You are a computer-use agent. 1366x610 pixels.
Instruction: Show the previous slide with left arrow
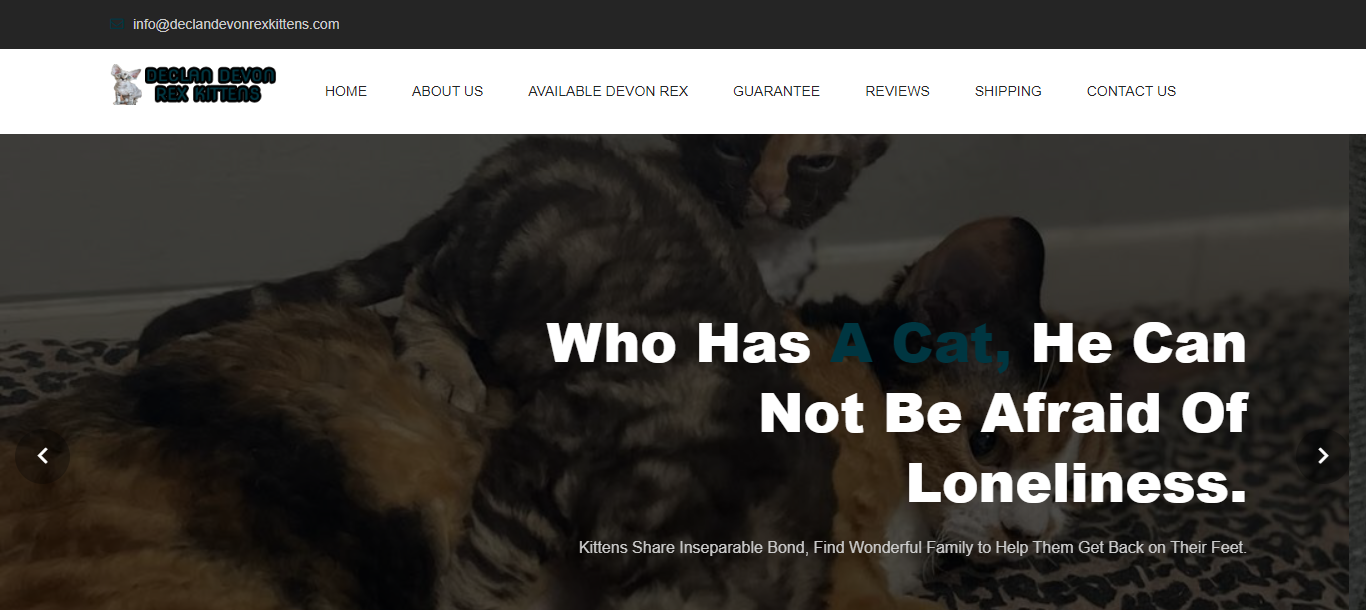click(43, 456)
